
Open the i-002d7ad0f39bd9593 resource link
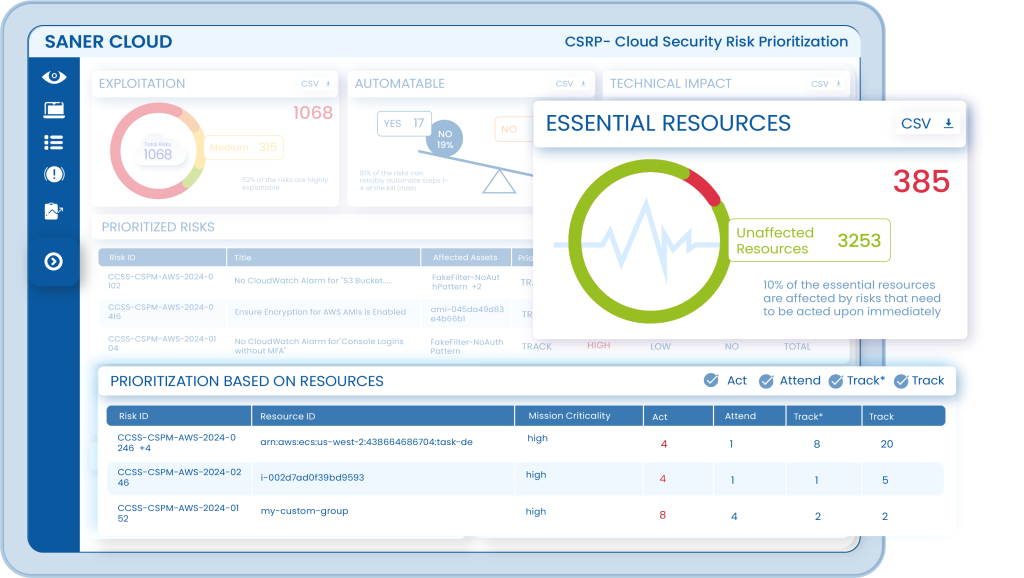click(x=312, y=478)
